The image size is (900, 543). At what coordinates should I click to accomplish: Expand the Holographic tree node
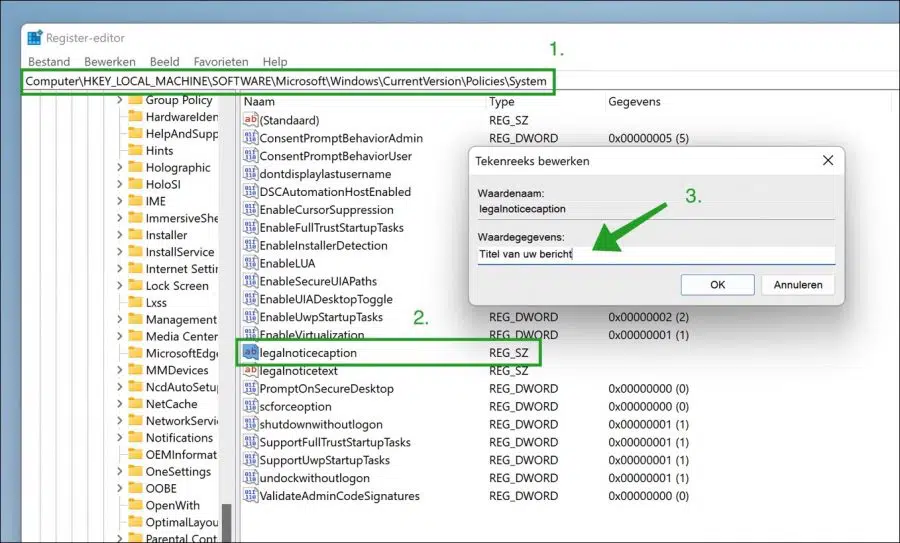(x=119, y=167)
